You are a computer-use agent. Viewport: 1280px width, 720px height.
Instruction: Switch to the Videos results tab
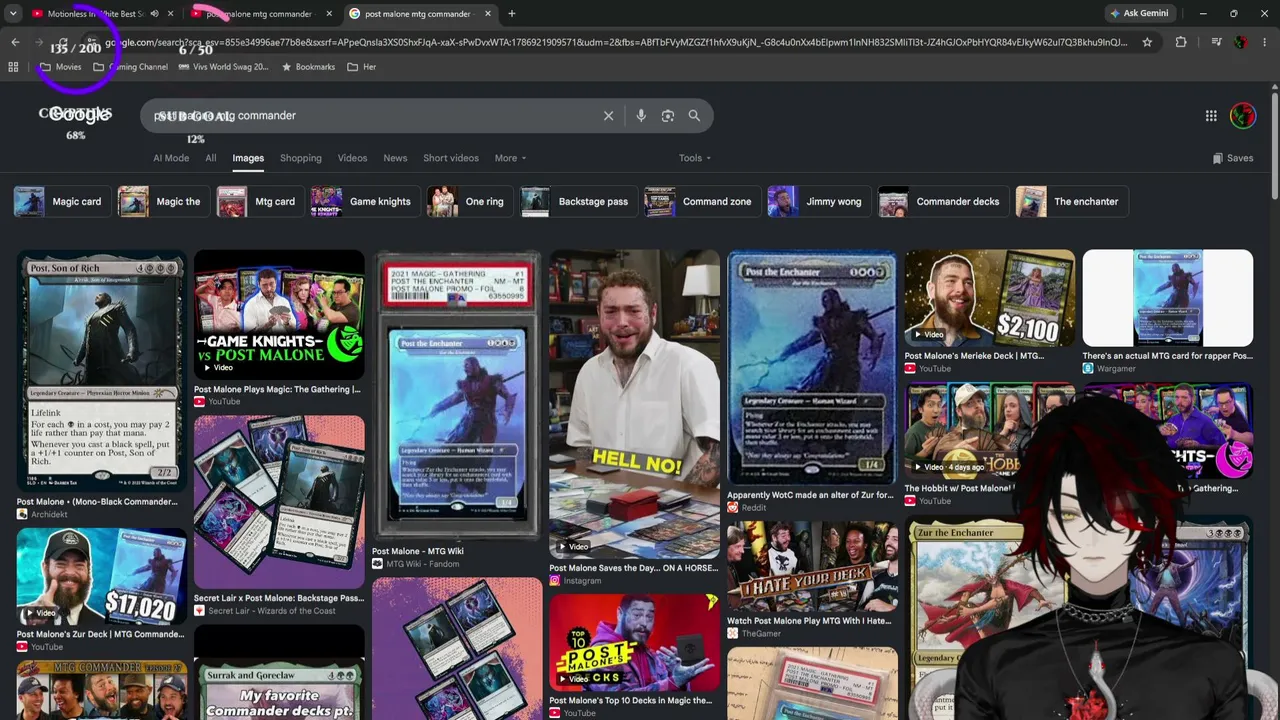pyautogui.click(x=352, y=158)
